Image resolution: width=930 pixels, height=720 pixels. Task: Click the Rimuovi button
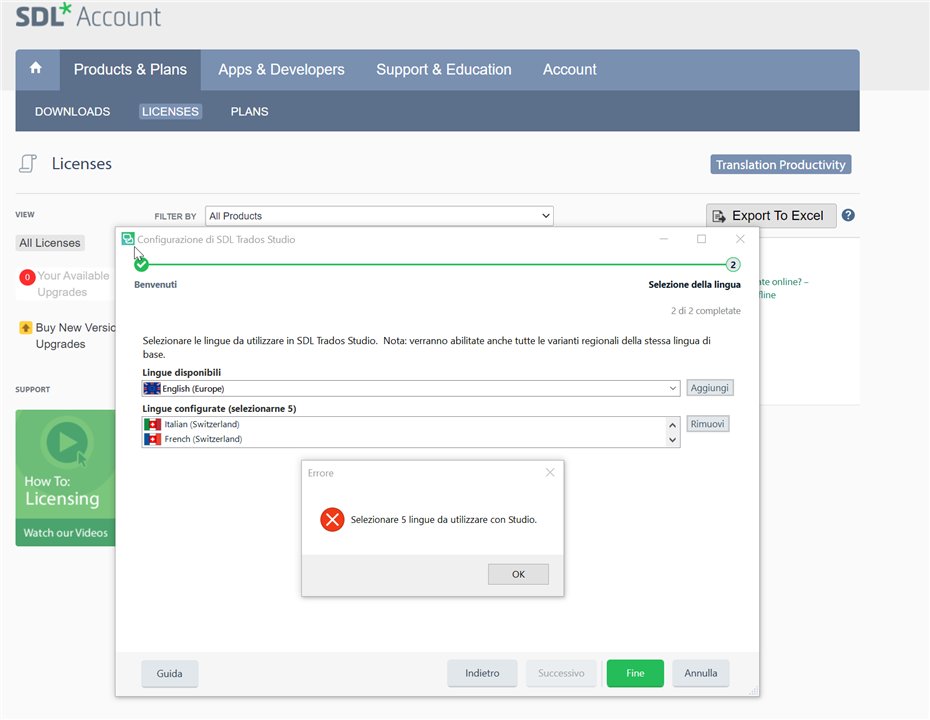[x=707, y=424]
